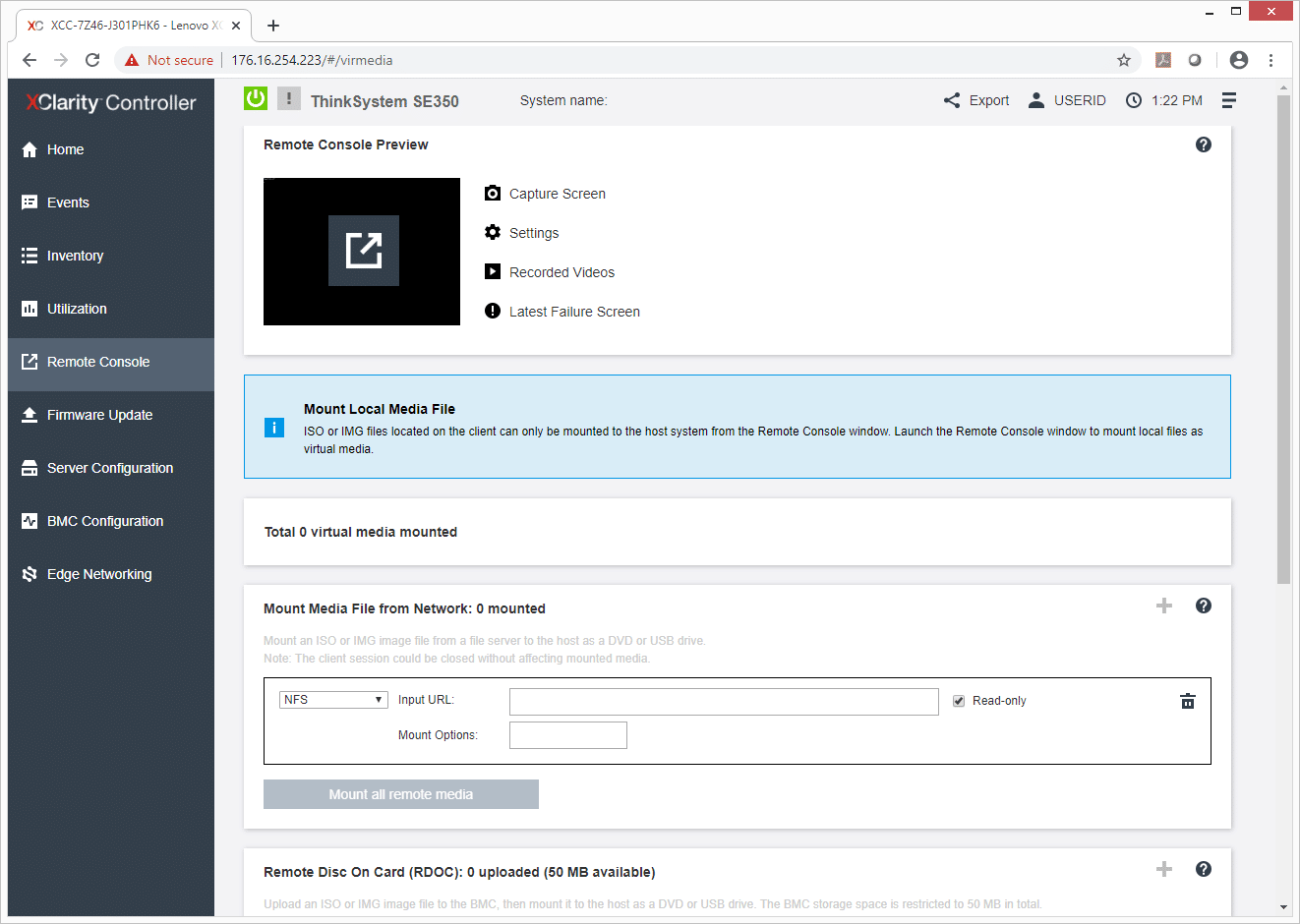Screen dimensions: 1300x924
Task: Click the Capture Screen link
Action: [x=558, y=194]
